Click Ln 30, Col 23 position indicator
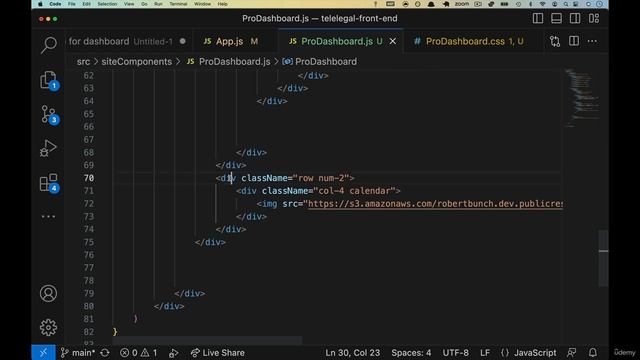The image size is (640, 360). pos(353,353)
